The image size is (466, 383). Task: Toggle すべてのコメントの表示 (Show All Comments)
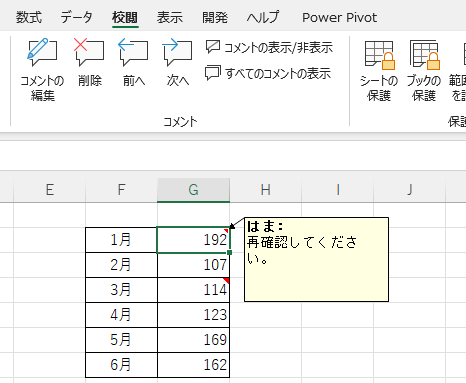(x=268, y=73)
